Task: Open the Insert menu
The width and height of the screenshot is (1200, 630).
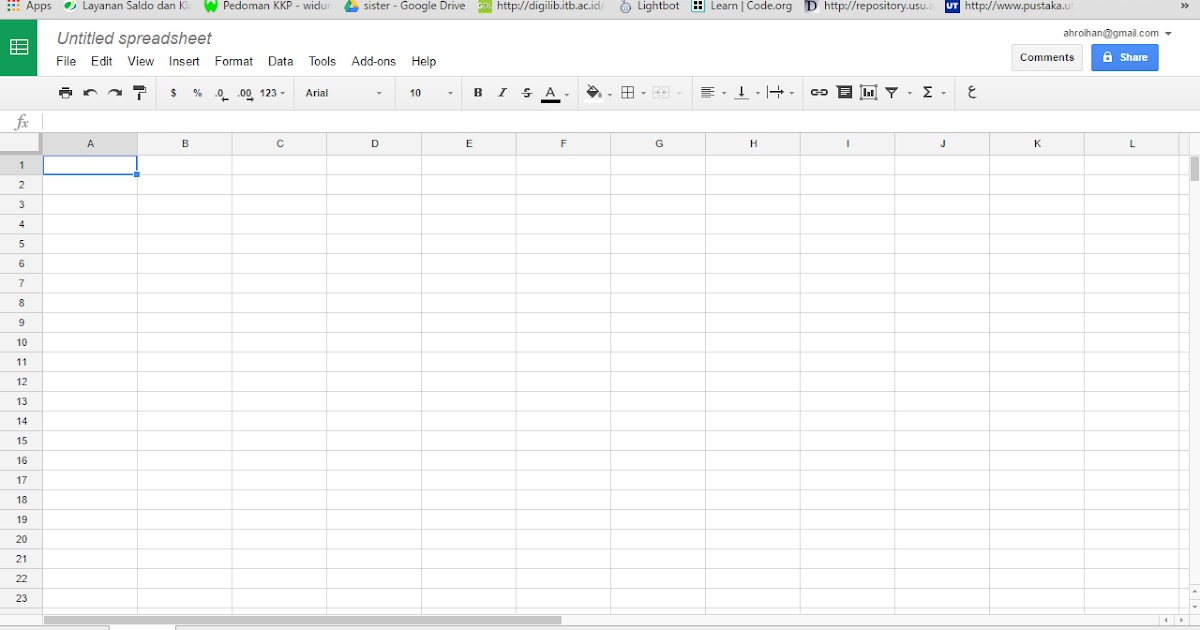Action: 184,61
